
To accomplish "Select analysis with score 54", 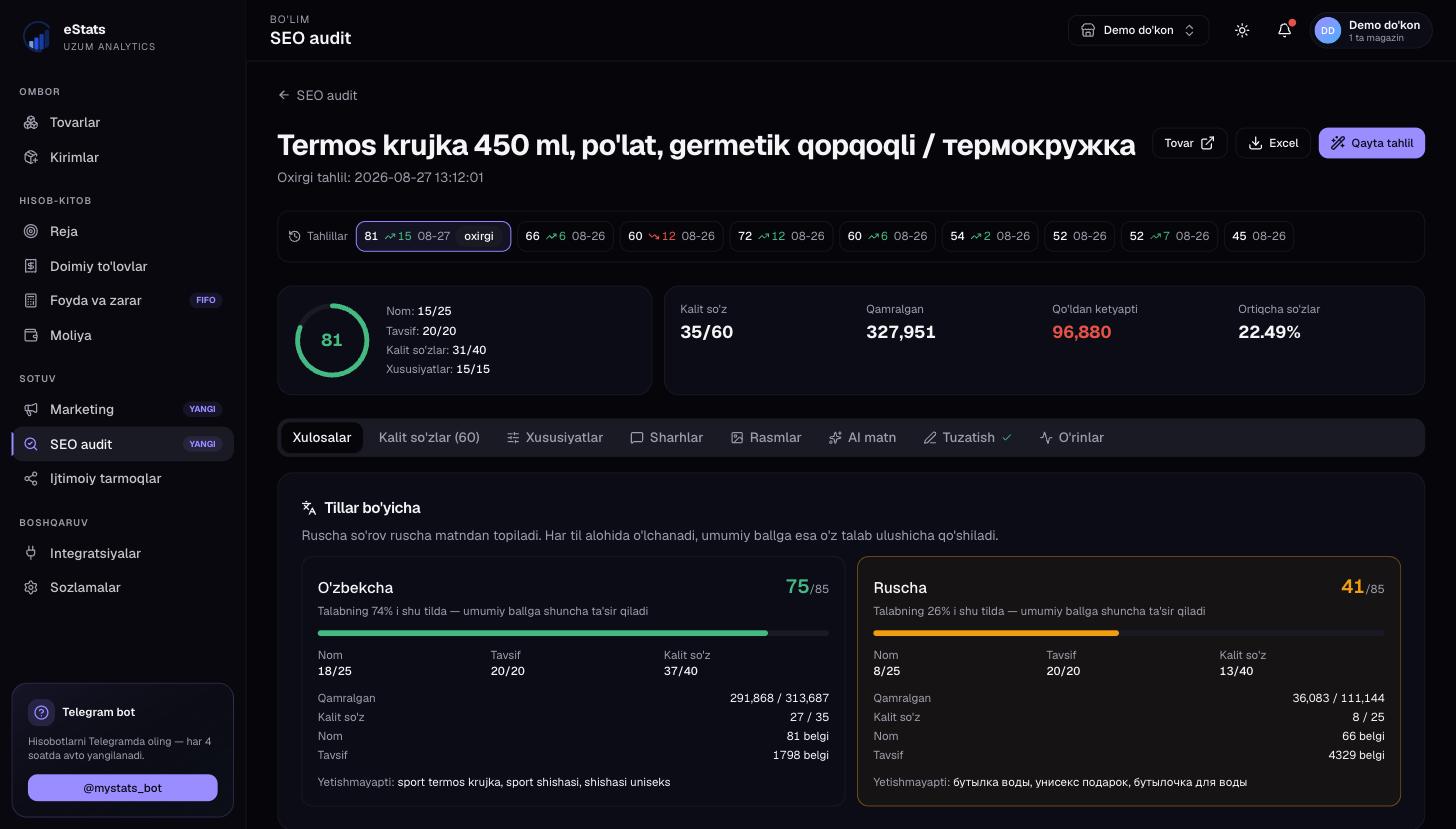I will (x=990, y=236).
